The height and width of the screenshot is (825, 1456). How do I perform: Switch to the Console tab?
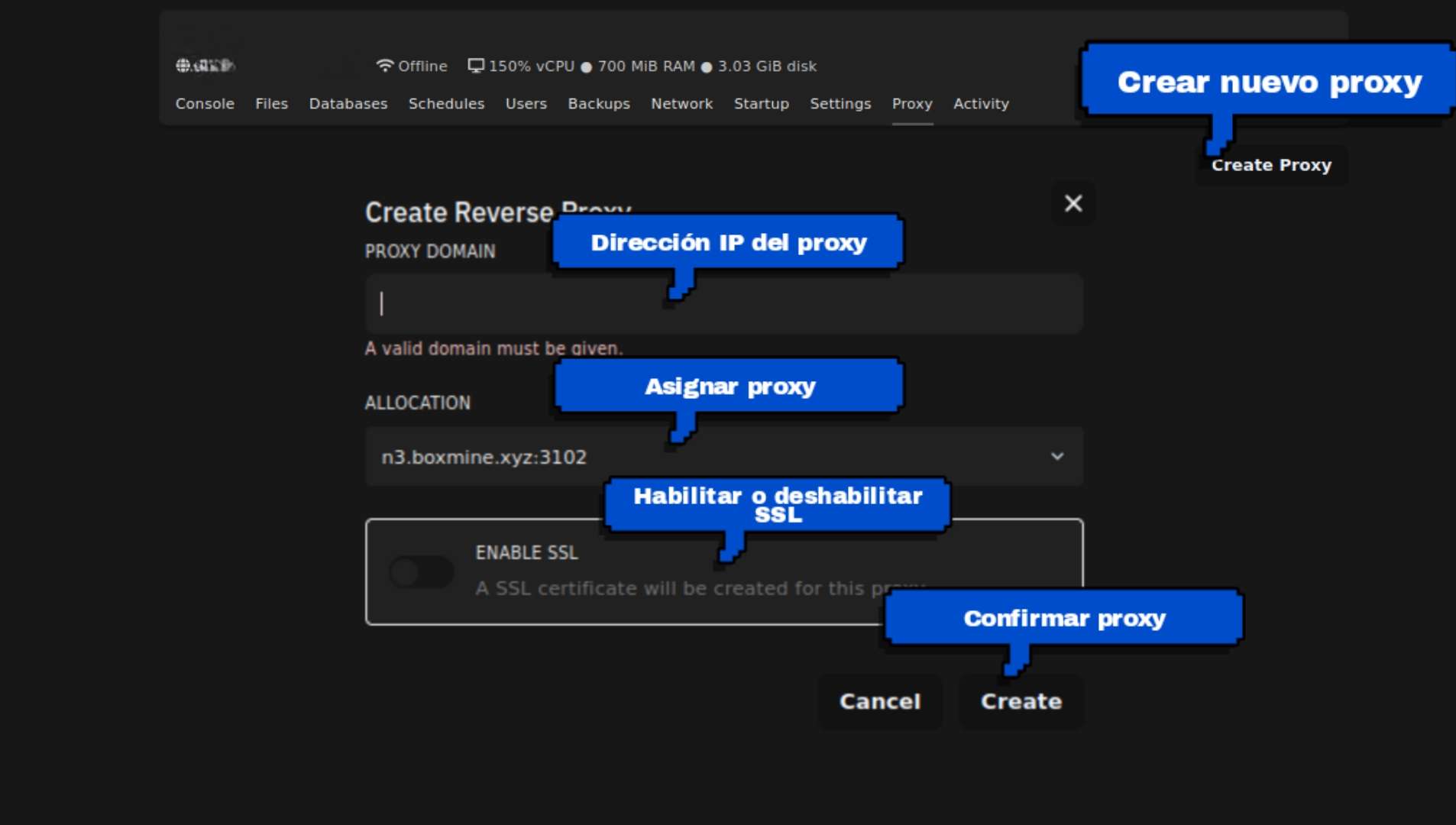204,104
